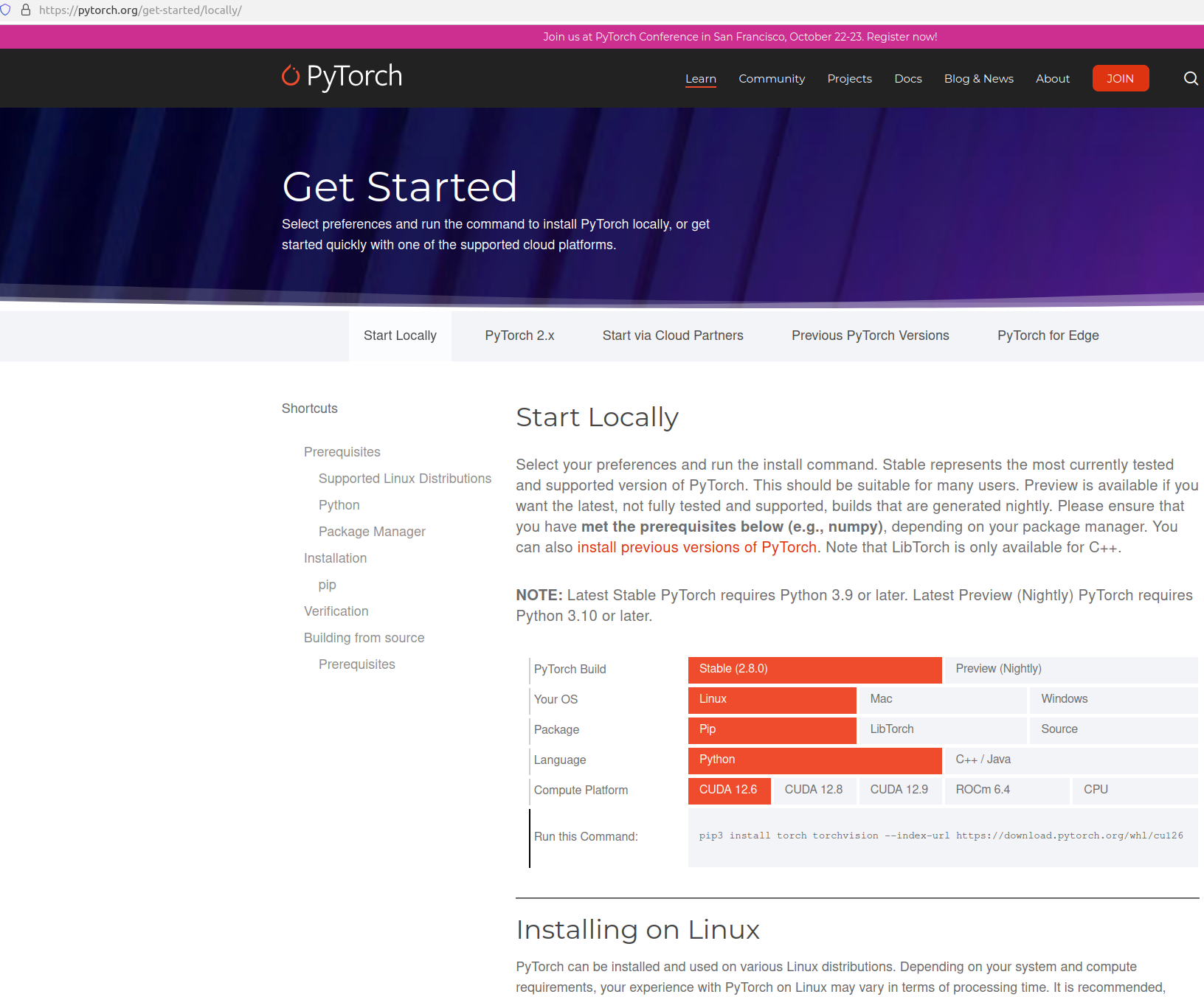
Task: Click the PyTorch Build row label
Action: click(570, 670)
